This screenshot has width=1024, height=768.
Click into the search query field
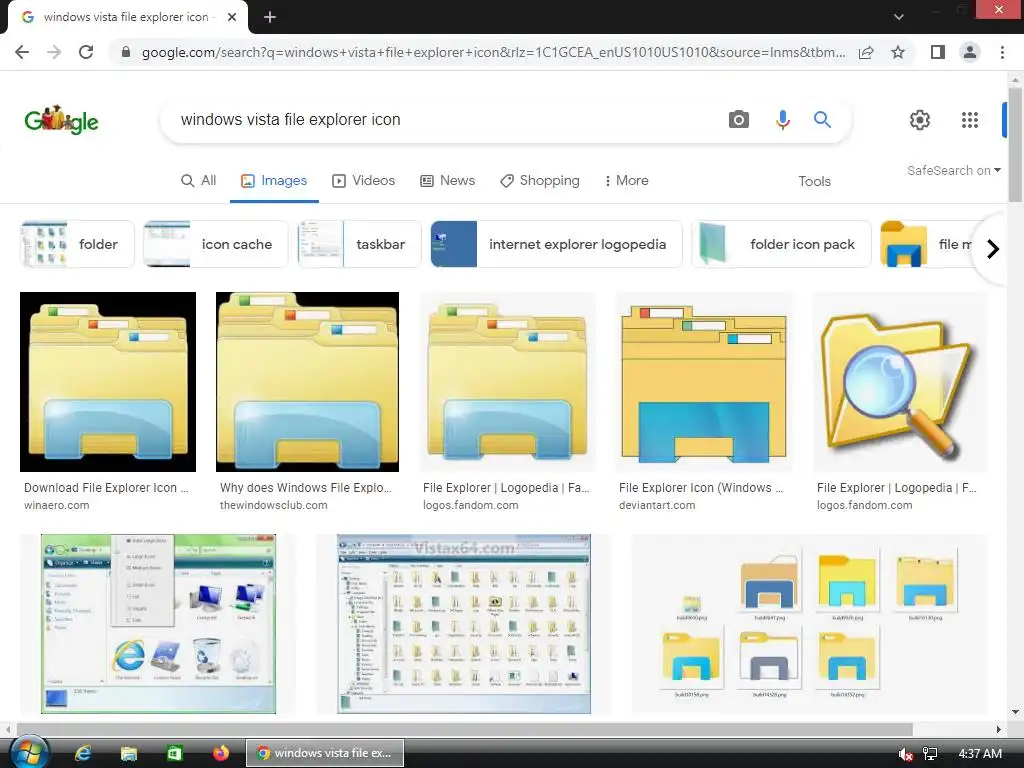444,120
